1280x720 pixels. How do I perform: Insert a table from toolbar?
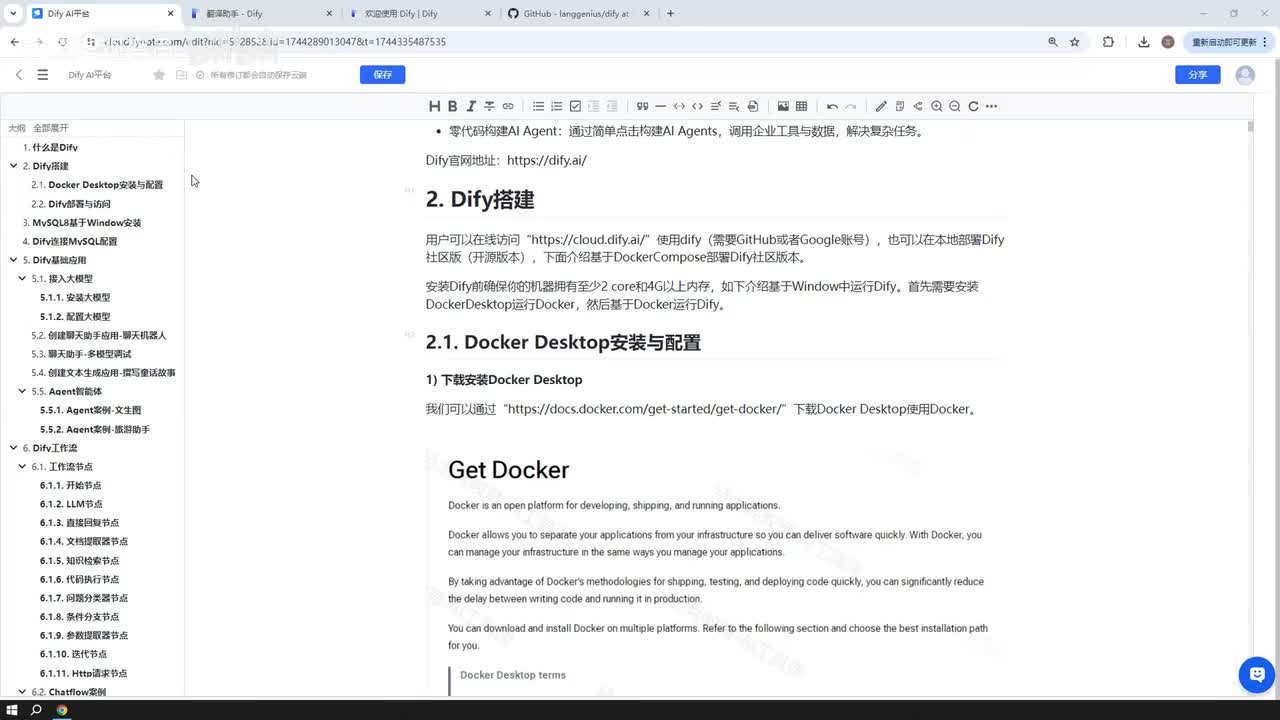click(801, 106)
